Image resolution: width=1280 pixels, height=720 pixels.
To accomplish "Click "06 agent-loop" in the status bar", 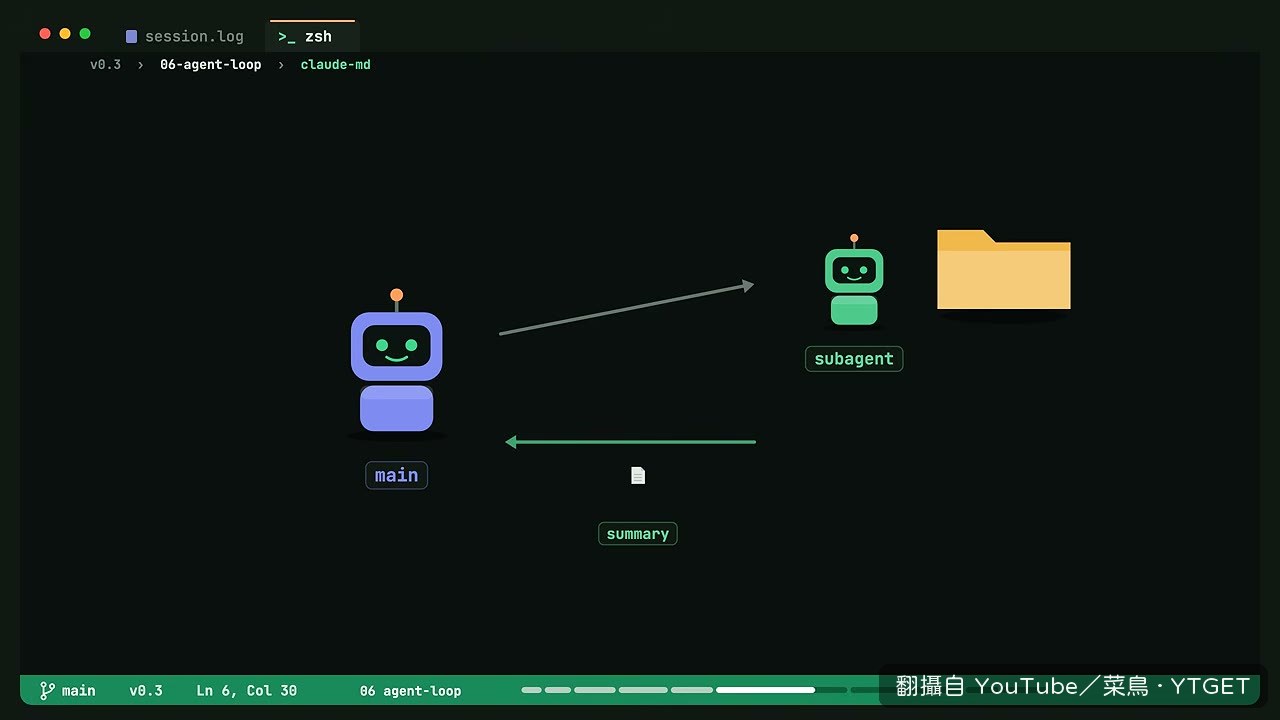I will tap(411, 690).
